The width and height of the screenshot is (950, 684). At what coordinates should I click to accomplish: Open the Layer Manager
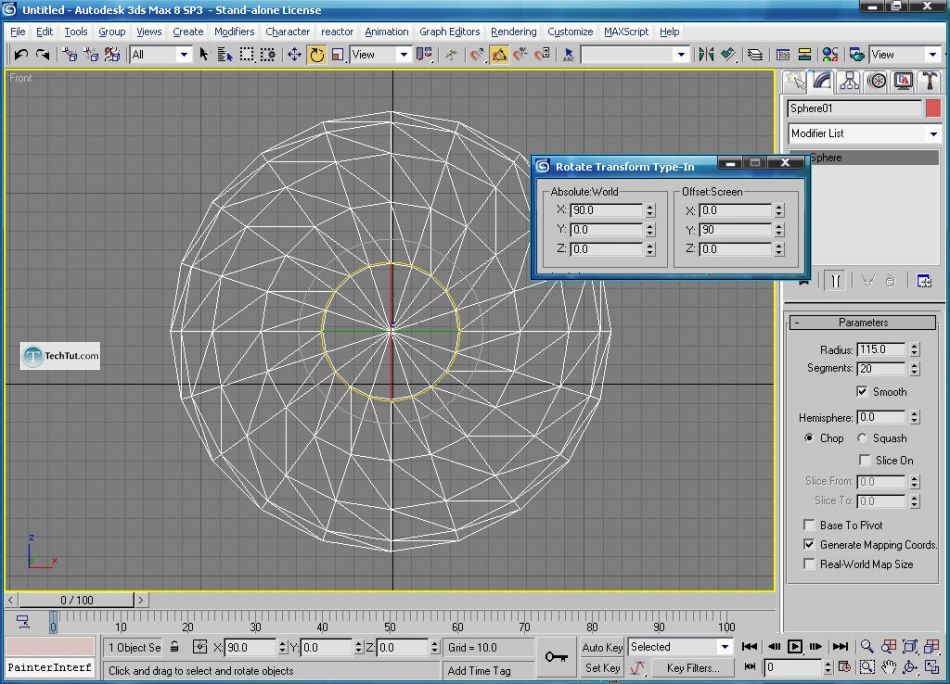(x=755, y=55)
